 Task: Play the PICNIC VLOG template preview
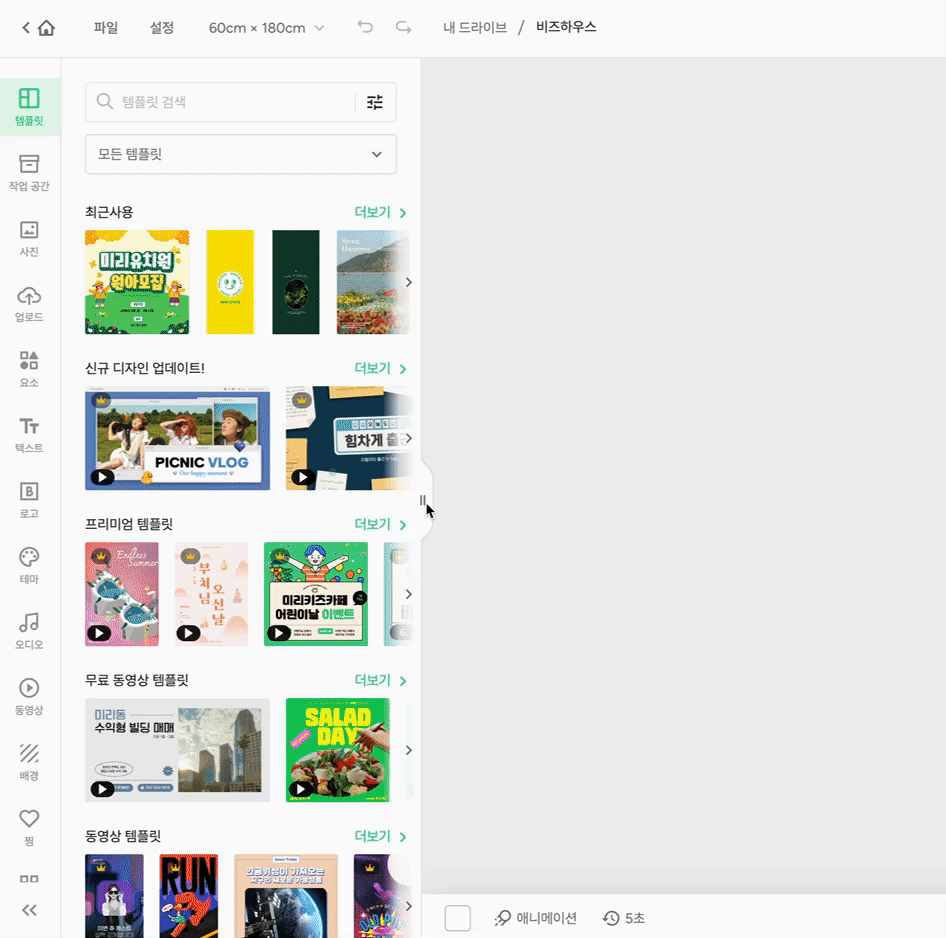pyautogui.click(x=101, y=477)
